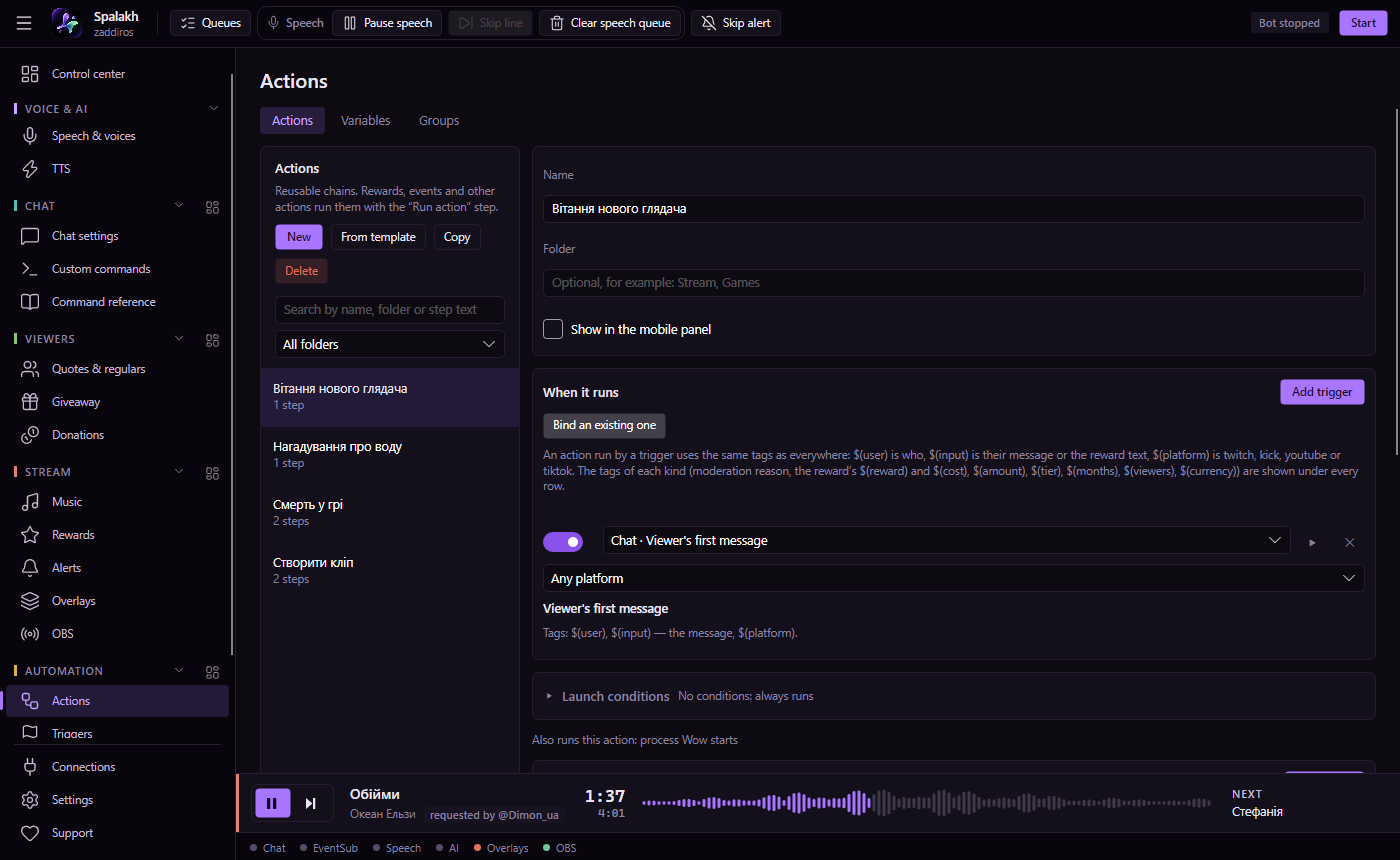Image resolution: width=1400 pixels, height=860 pixels.
Task: Open Support heart item
Action: [x=117, y=833]
